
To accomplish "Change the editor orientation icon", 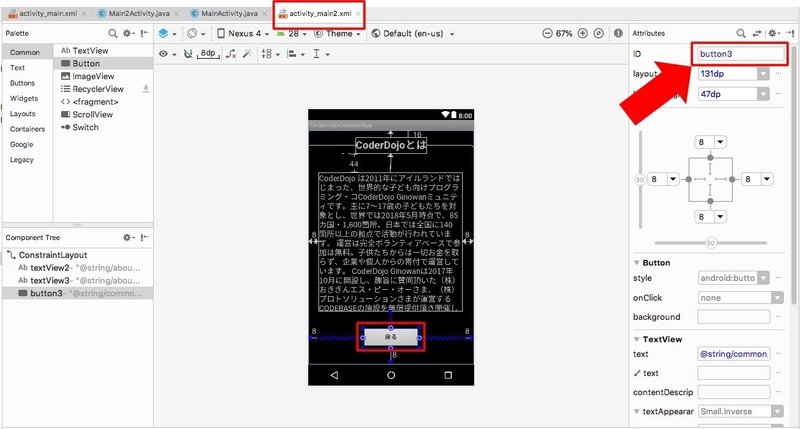I will [196, 34].
